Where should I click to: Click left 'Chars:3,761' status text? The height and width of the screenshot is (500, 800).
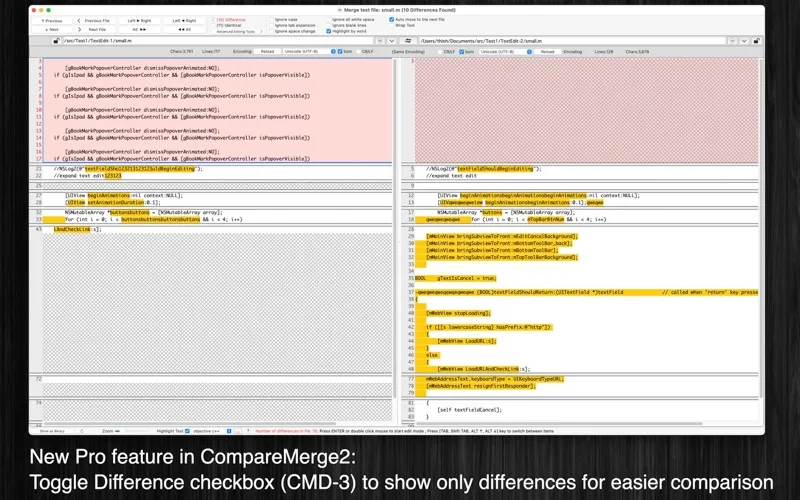coord(182,52)
